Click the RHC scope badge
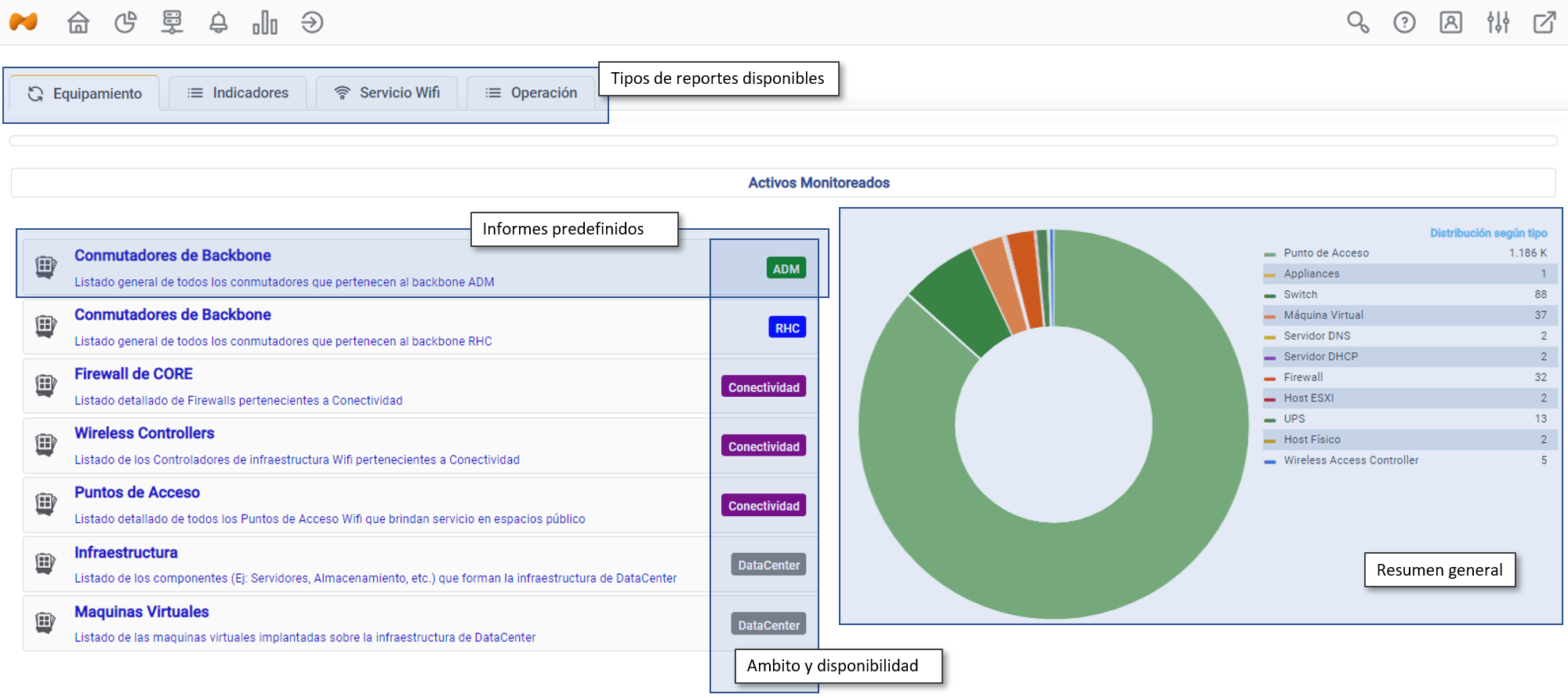The image size is (1568, 698). (x=787, y=328)
